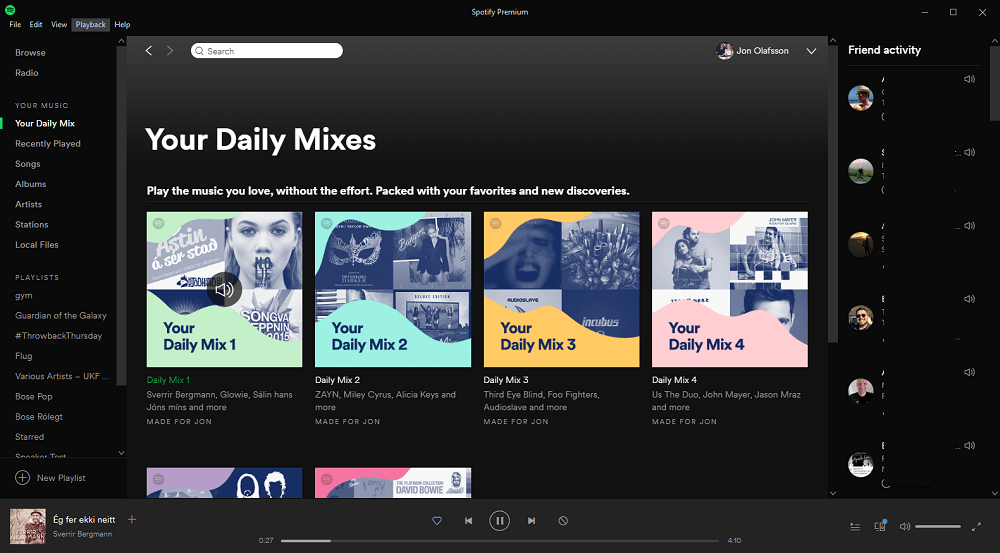The width and height of the screenshot is (1000, 553).
Task: Click the New Playlist plus circle
Action: click(22, 478)
